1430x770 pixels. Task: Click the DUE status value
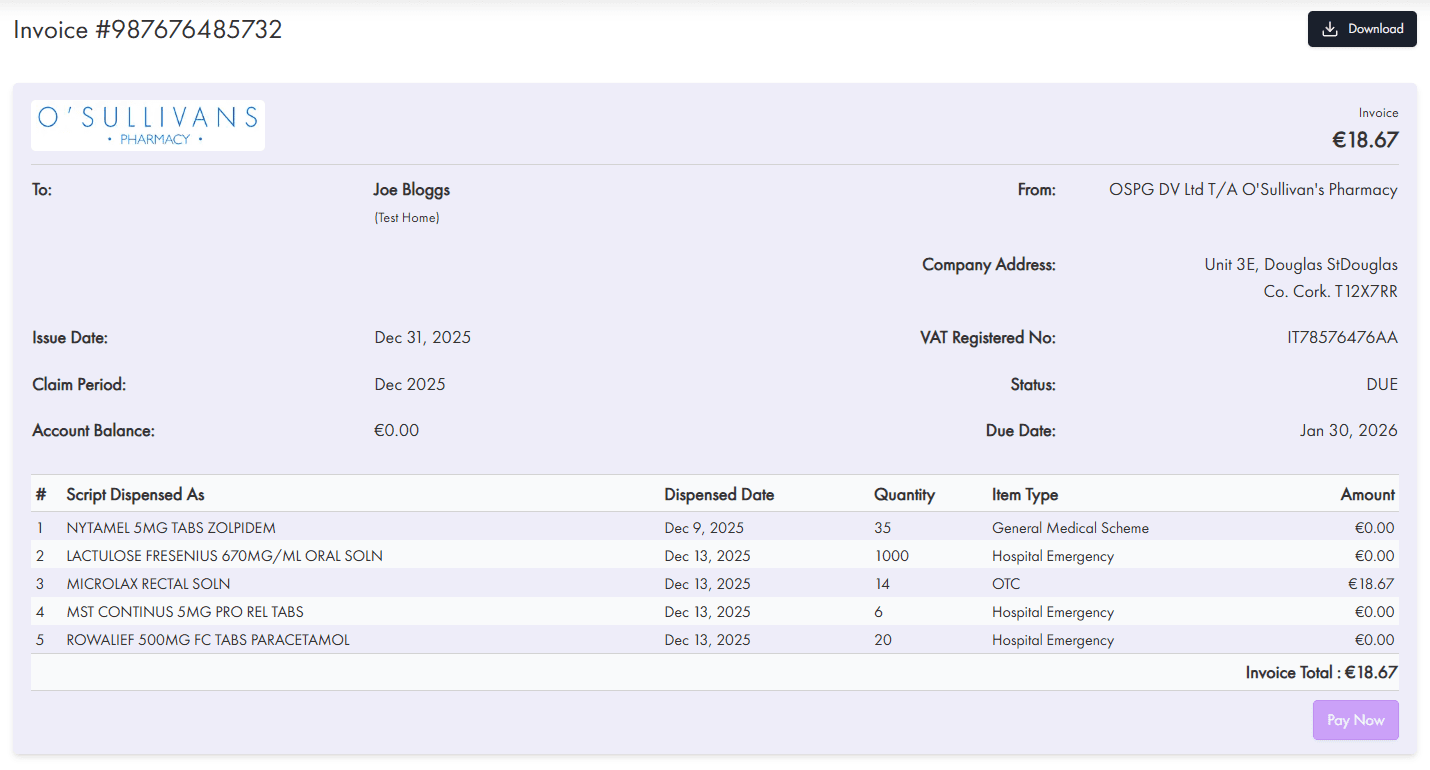[1382, 384]
